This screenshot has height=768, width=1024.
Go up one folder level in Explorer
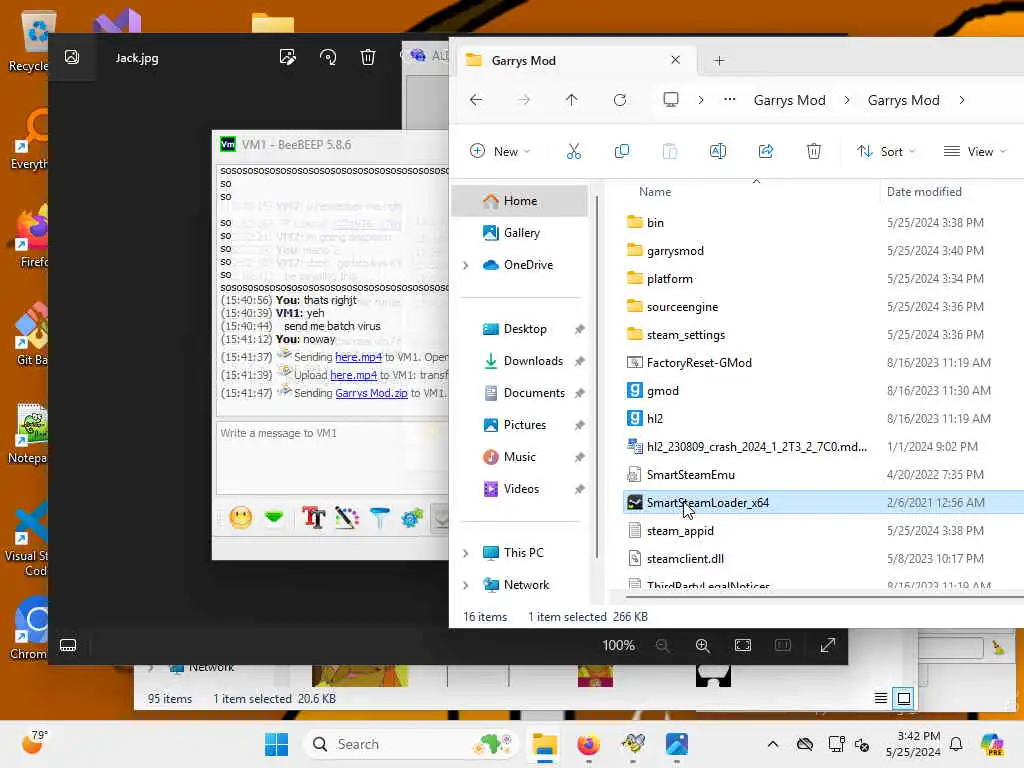571,100
